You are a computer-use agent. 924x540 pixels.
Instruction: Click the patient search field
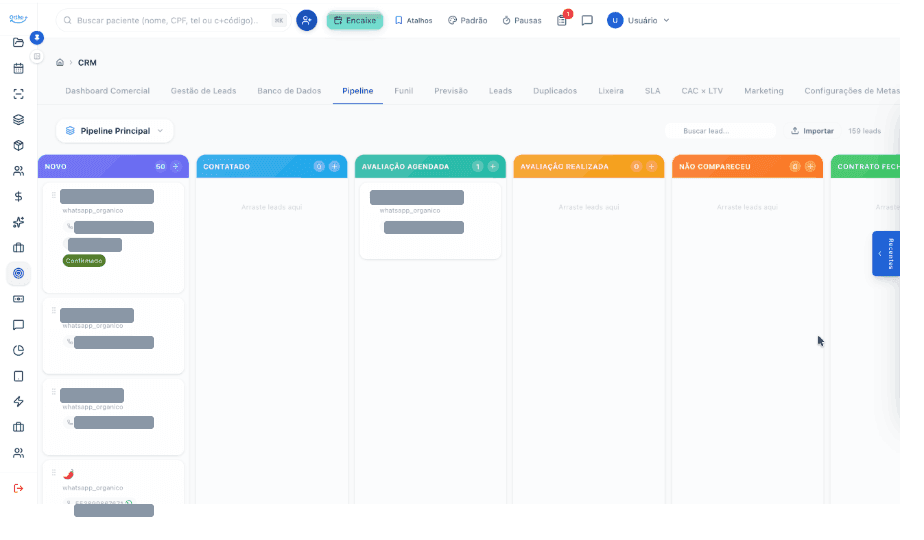[173, 21]
